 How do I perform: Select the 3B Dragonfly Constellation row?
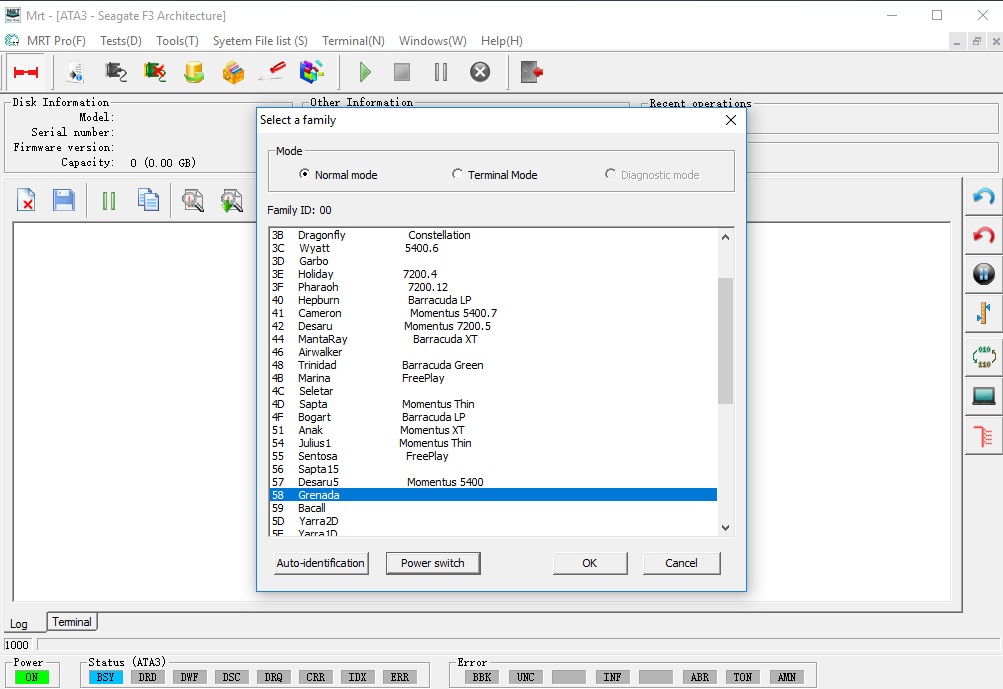click(x=493, y=235)
